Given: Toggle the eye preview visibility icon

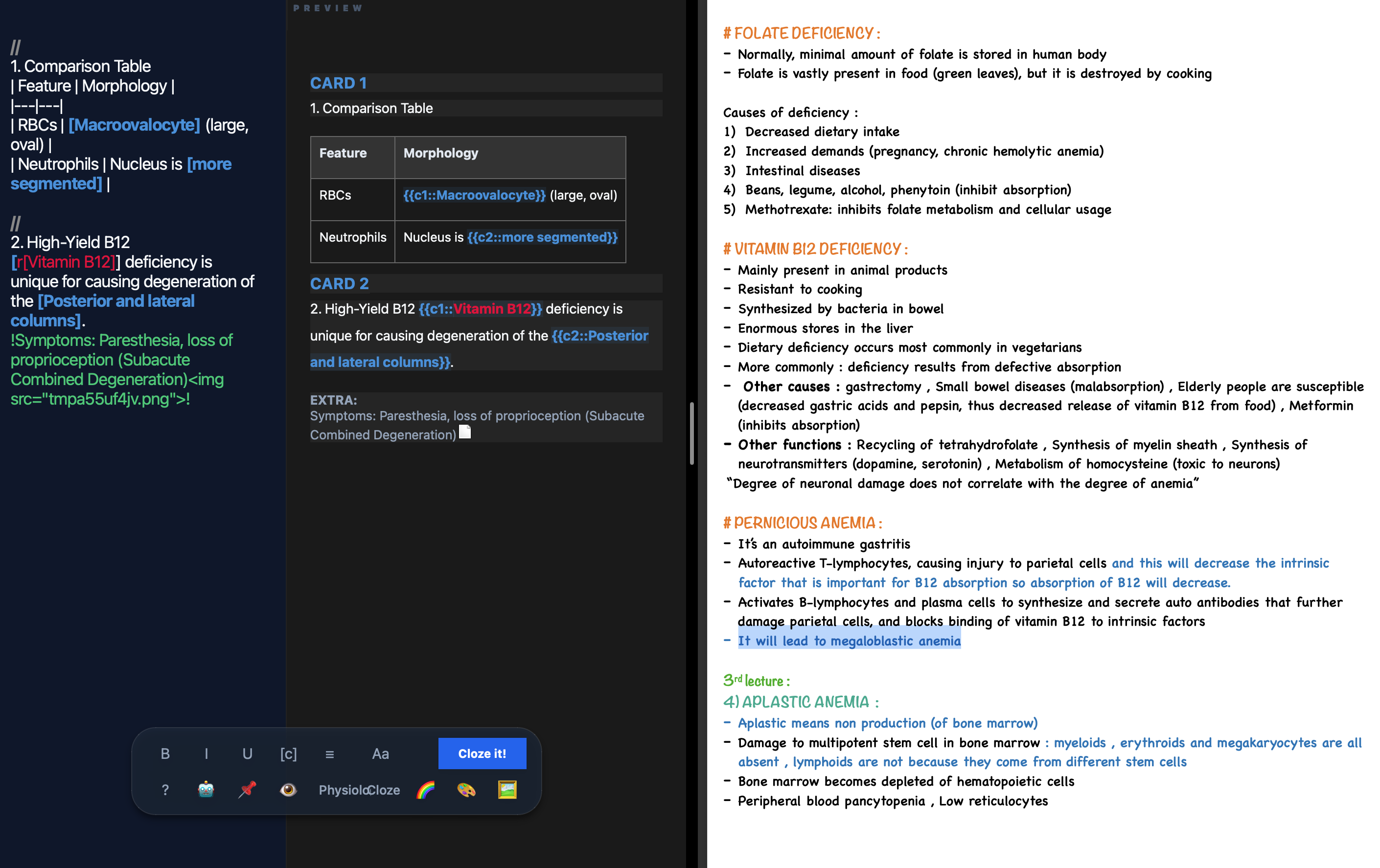Looking at the screenshot, I should [288, 790].
